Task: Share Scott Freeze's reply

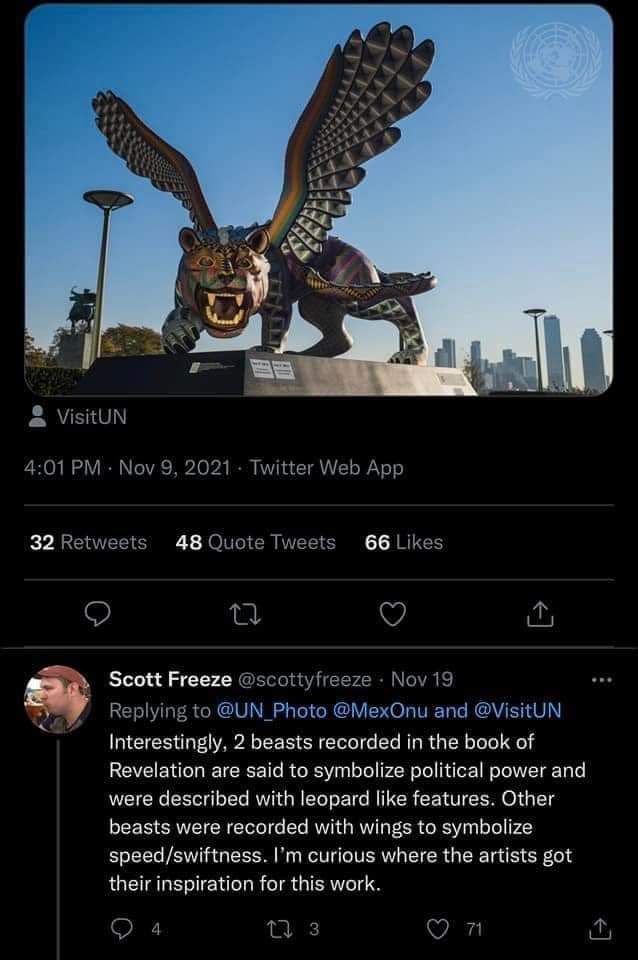Action: click(x=601, y=929)
